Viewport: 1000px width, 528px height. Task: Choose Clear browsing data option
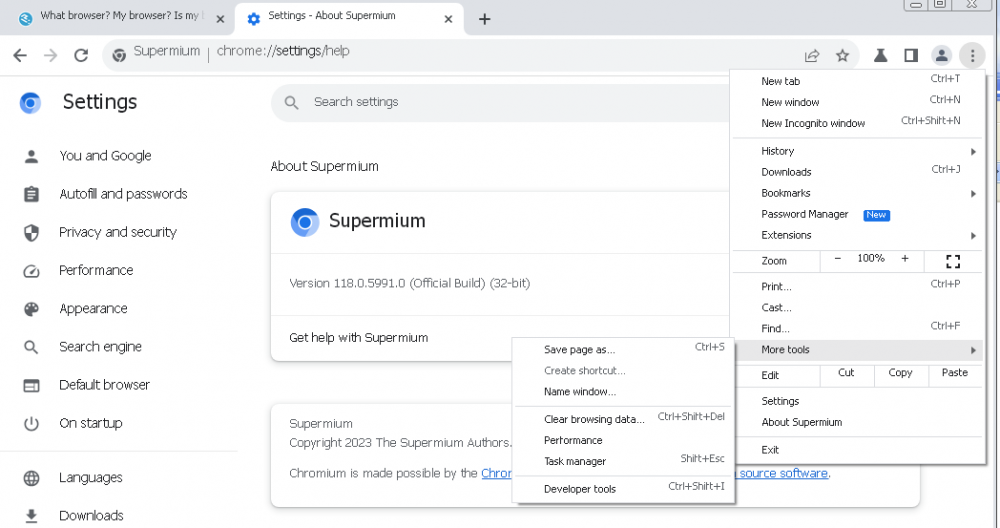coord(594,419)
